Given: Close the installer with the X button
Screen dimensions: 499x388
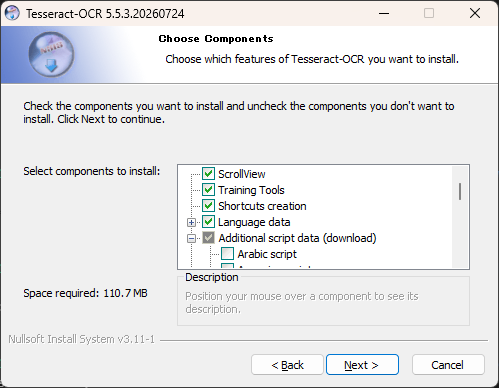Looking at the screenshot, I should point(475,13).
